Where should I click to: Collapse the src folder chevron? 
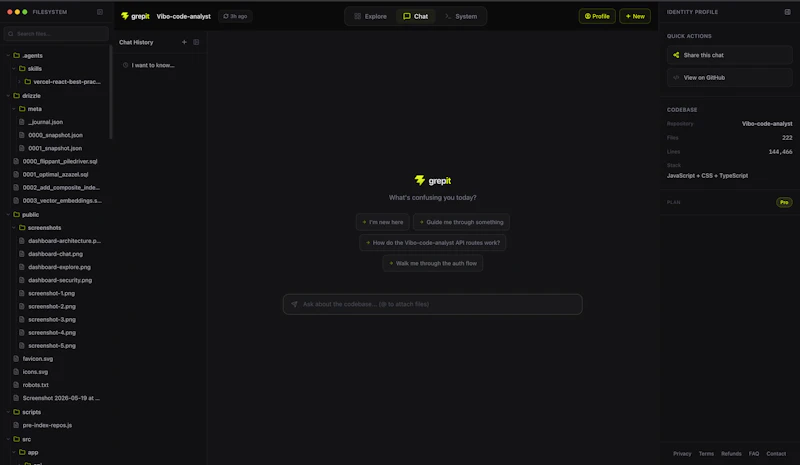click(8, 439)
